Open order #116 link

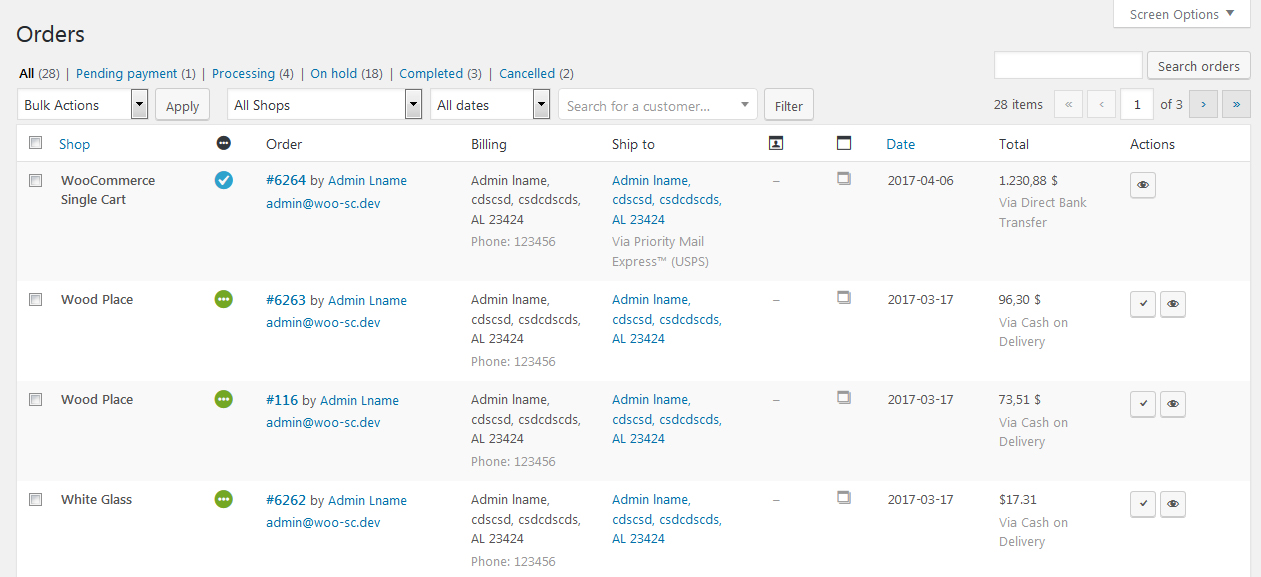click(x=282, y=400)
